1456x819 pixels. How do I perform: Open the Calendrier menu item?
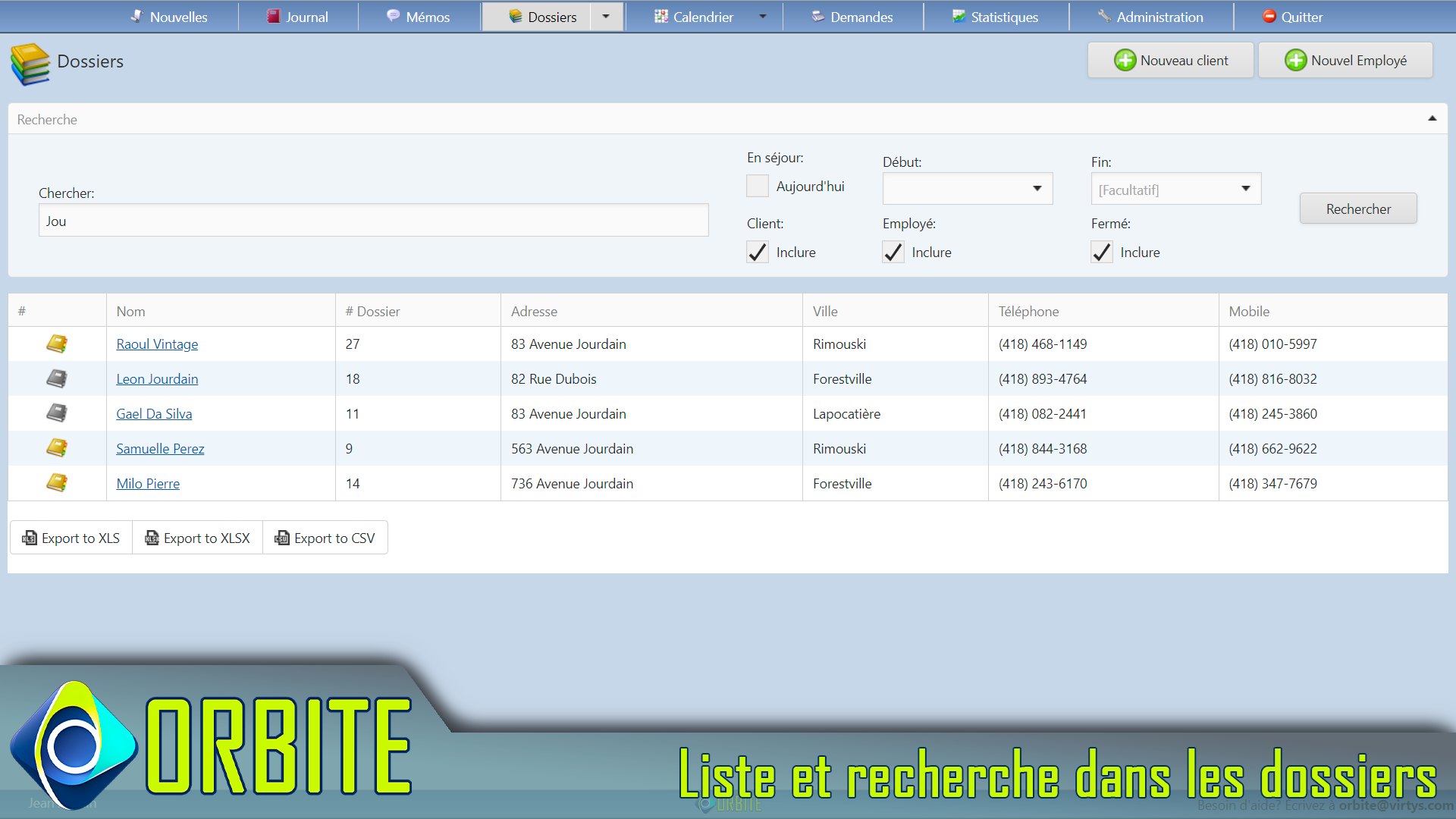[x=694, y=17]
